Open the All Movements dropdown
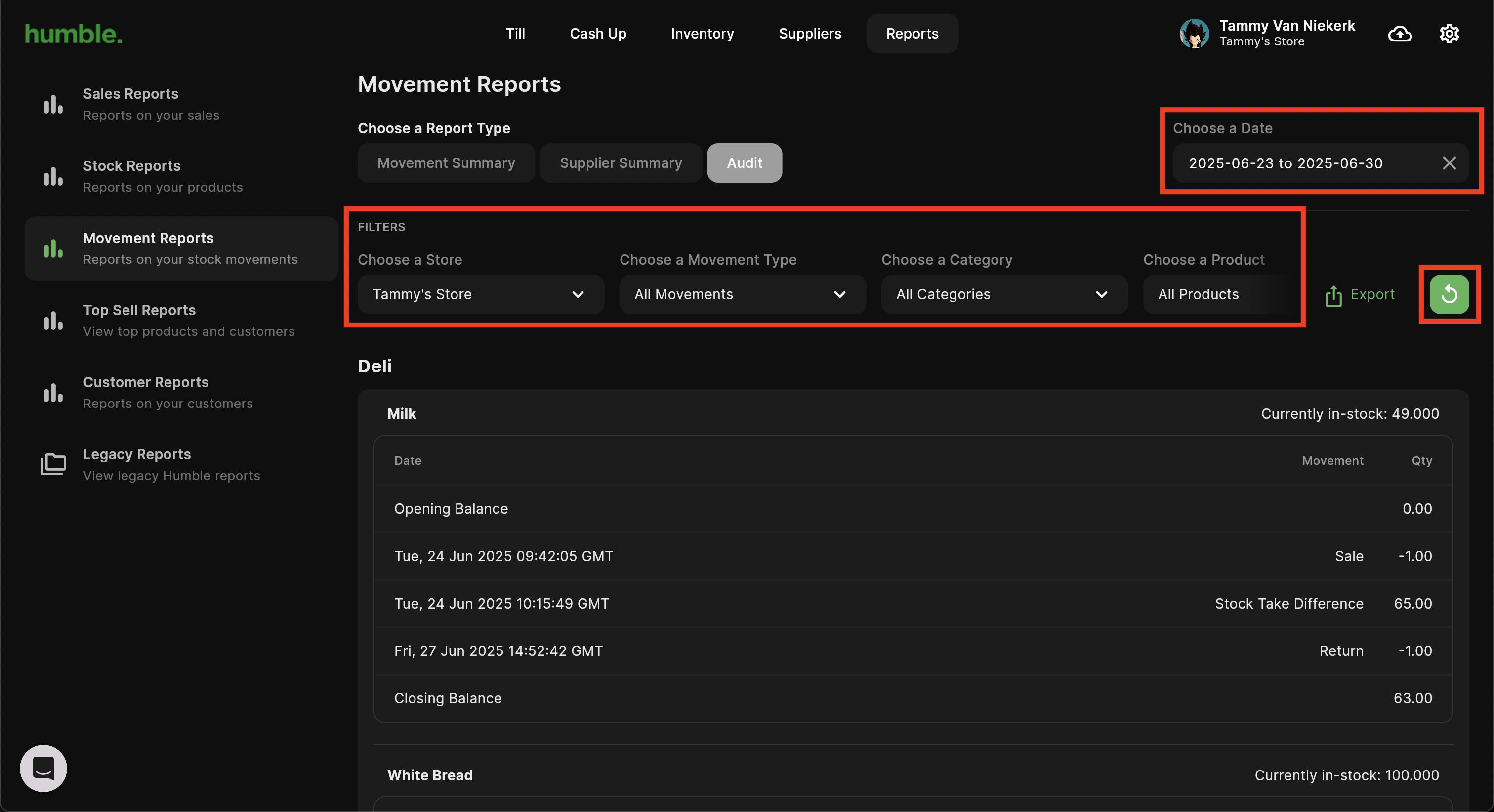The width and height of the screenshot is (1494, 812). click(x=743, y=295)
